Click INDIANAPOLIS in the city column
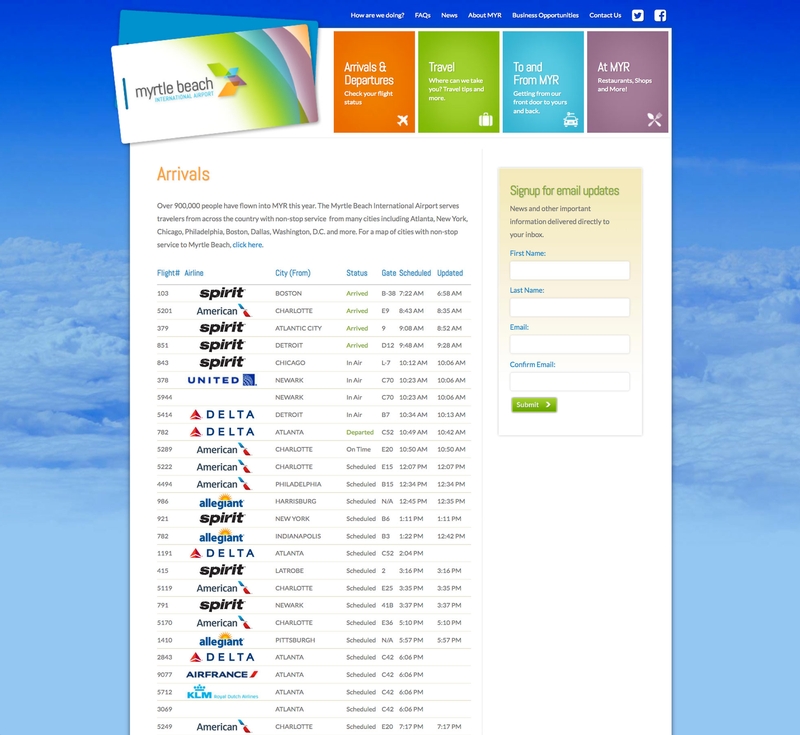 point(298,536)
